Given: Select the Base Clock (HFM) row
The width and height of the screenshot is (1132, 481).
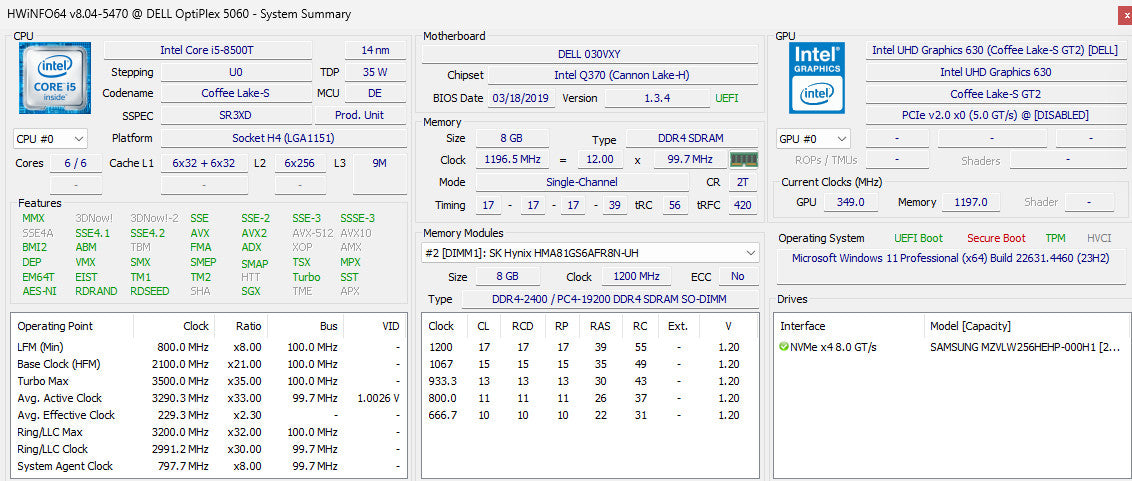Looking at the screenshot, I should click(x=209, y=364).
